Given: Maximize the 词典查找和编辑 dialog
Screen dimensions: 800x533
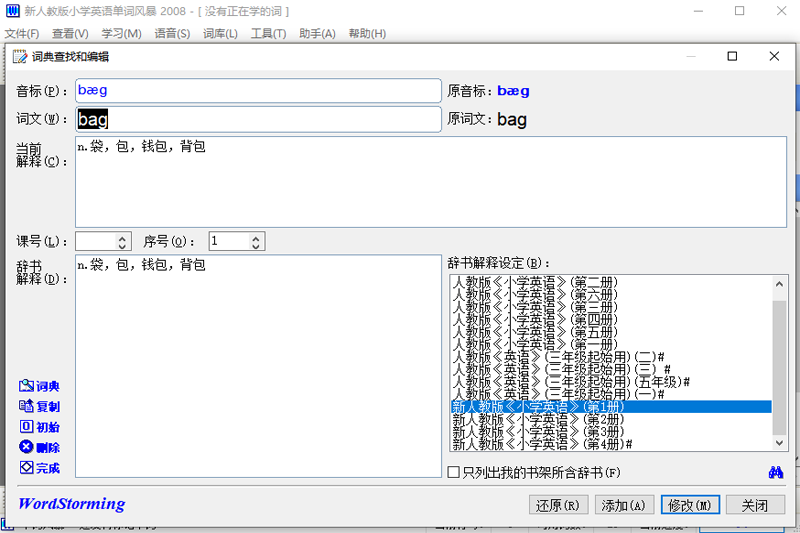Looking at the screenshot, I should coord(732,56).
